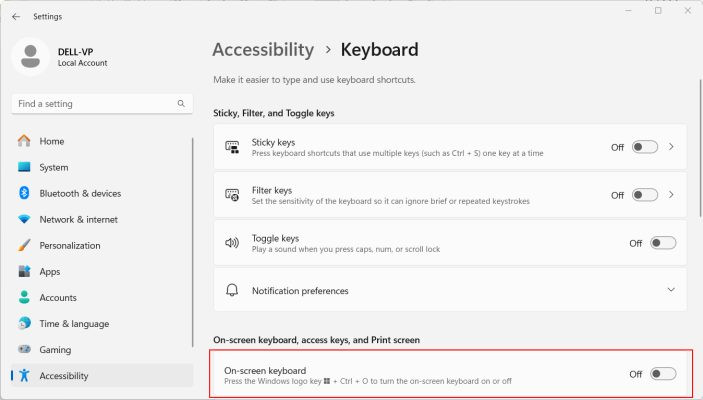703x400 pixels.
Task: Click the Notification preferences bell icon
Action: pyautogui.click(x=232, y=290)
